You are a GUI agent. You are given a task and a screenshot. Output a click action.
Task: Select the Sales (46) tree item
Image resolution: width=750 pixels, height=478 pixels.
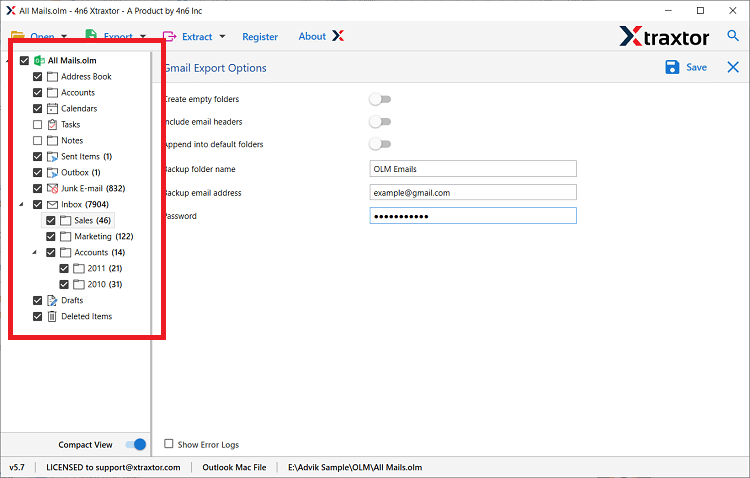coord(92,221)
